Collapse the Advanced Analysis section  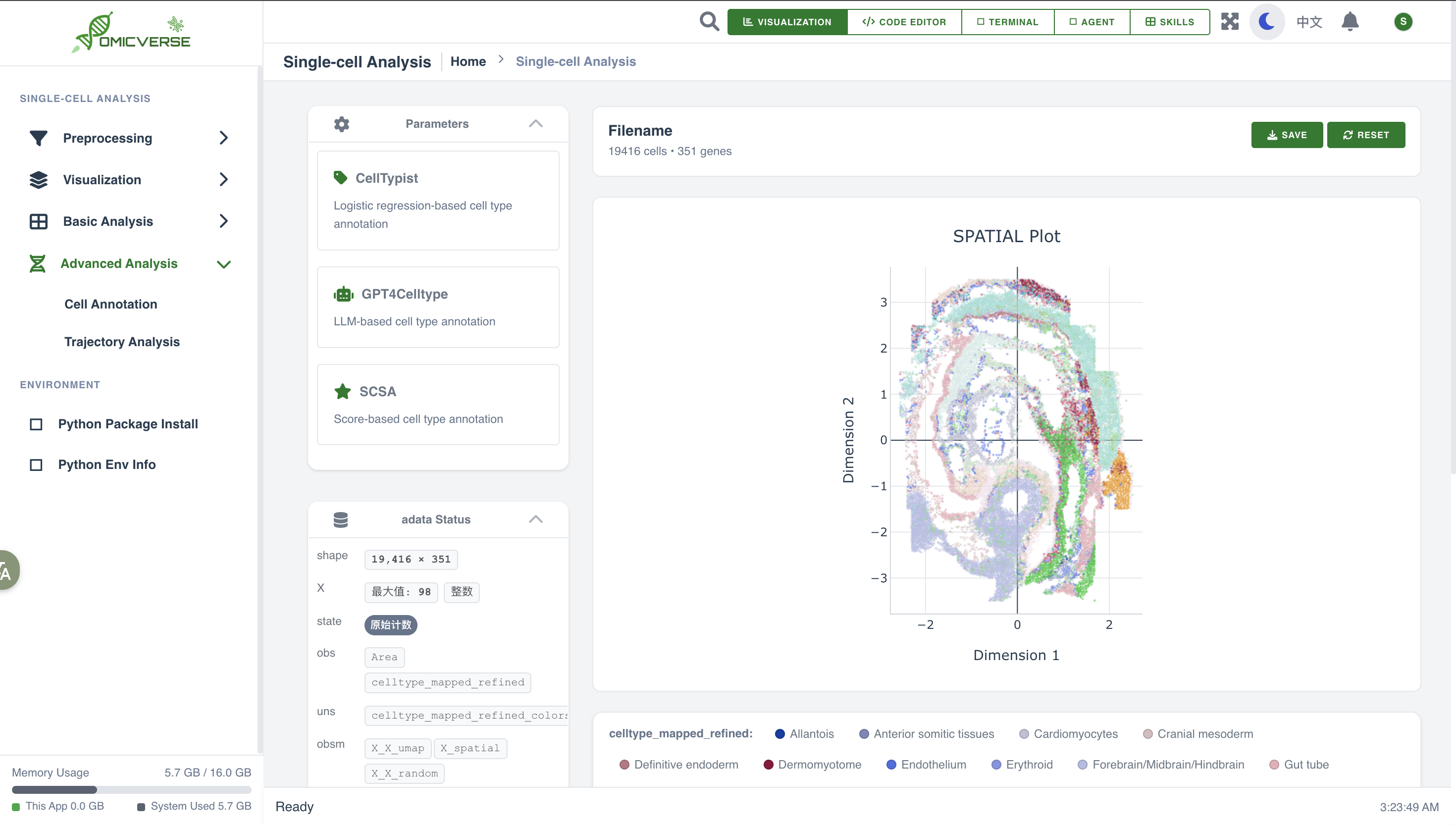pos(223,263)
